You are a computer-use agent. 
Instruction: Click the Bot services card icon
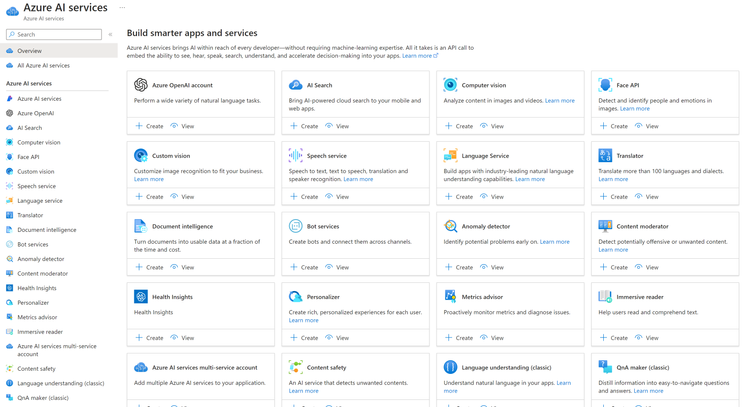pos(295,226)
